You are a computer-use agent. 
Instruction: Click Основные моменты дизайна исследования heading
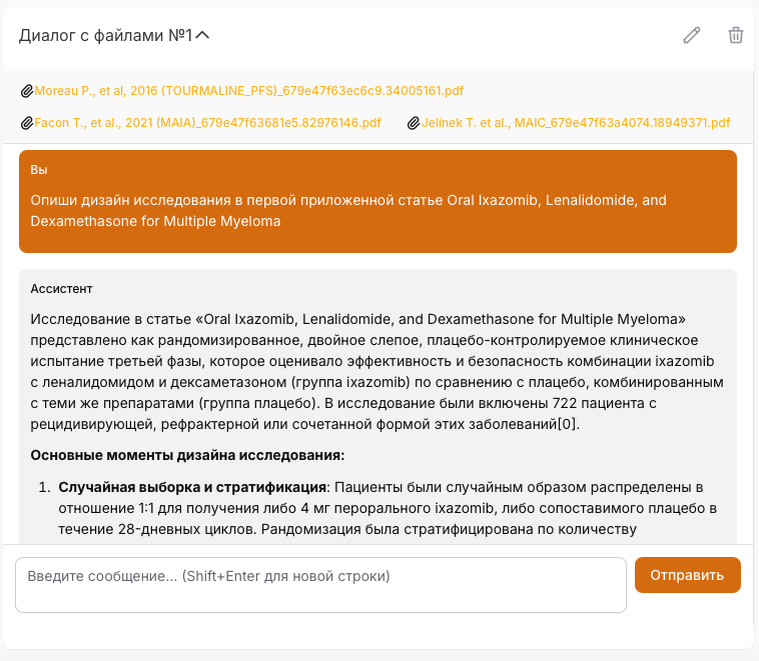click(x=187, y=455)
